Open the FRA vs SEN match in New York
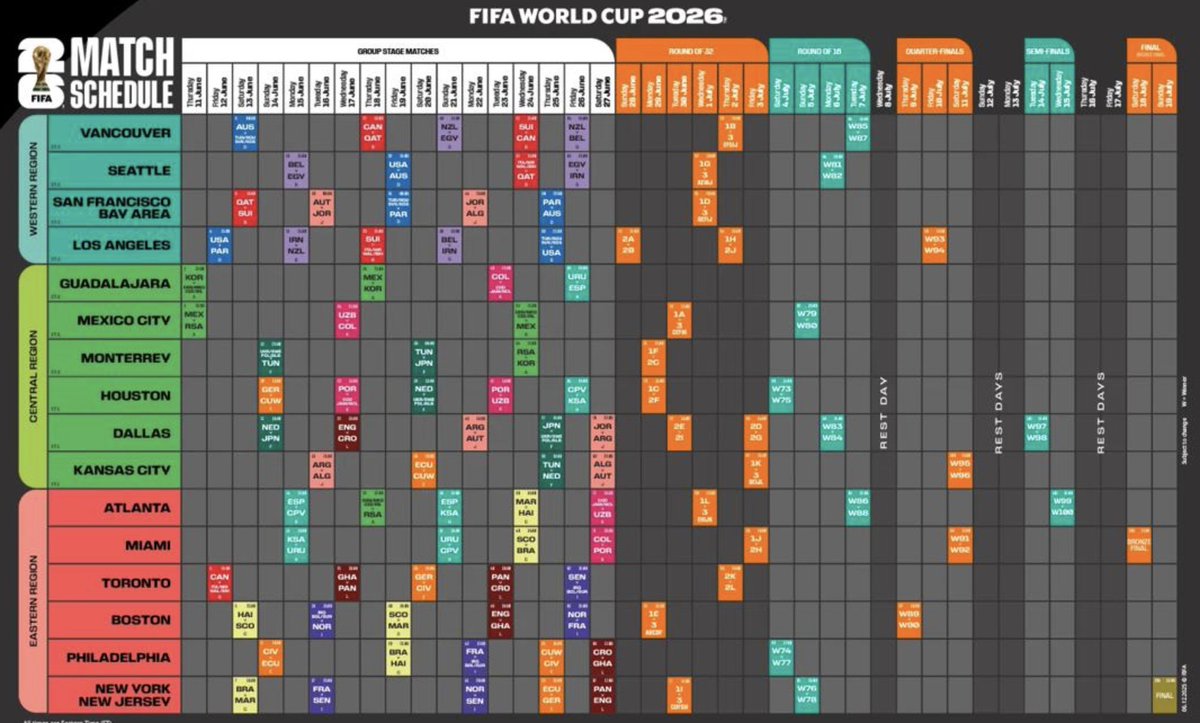 coord(321,695)
